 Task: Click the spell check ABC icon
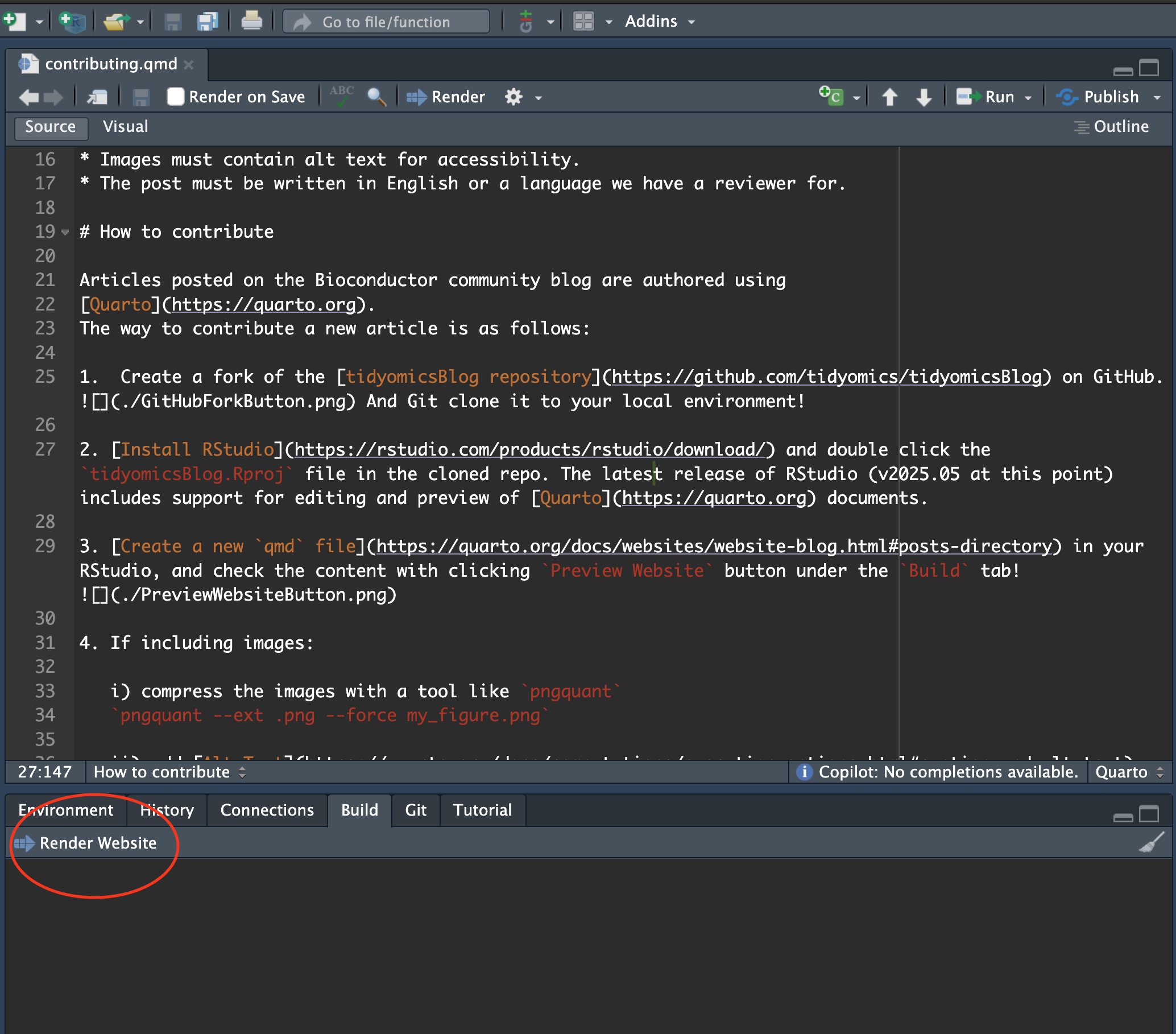point(342,96)
